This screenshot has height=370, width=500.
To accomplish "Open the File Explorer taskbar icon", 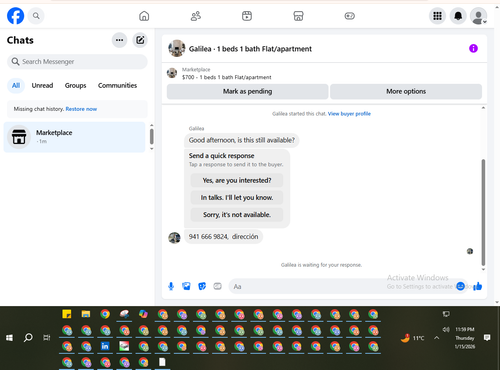I will pyautogui.click(x=86, y=314).
